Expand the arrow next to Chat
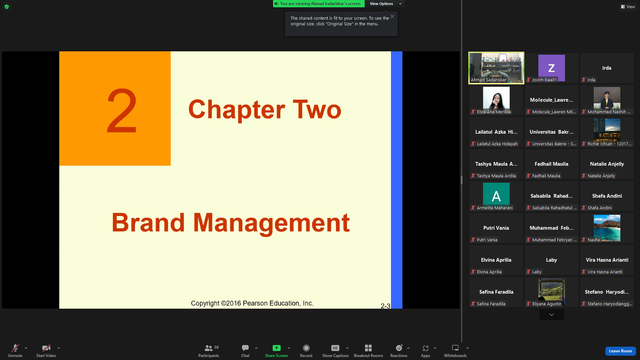 (256, 348)
